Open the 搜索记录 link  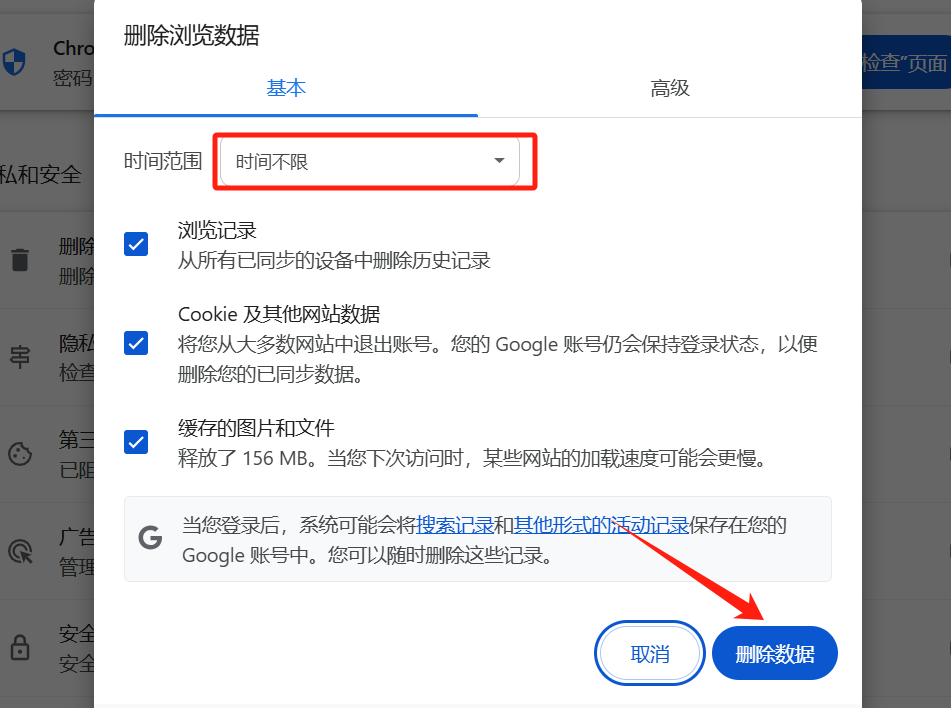coord(455,525)
